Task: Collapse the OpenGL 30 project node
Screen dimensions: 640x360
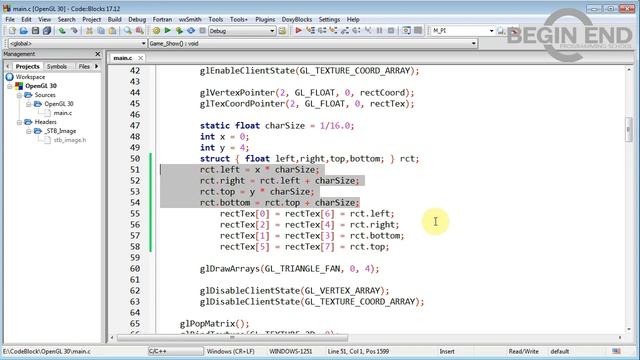Action: point(10,86)
